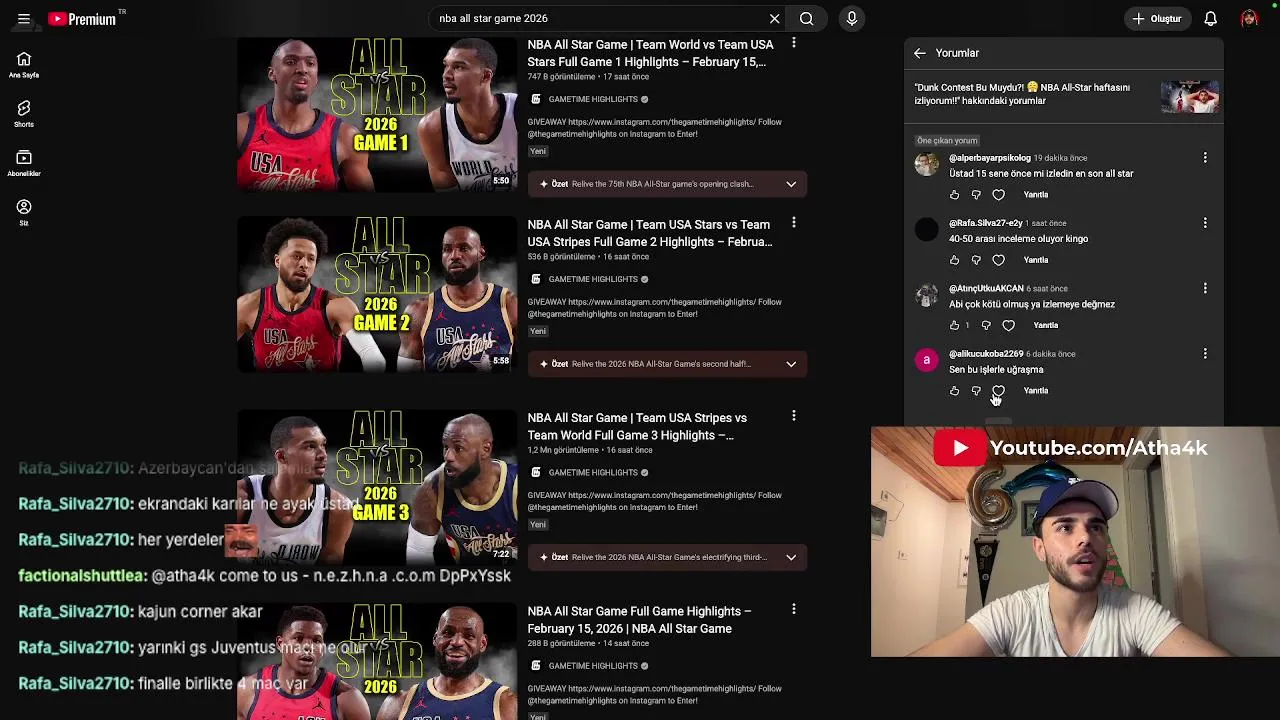Image resolution: width=1280 pixels, height=720 pixels.
Task: Heart the alperbayarpsikolog comment
Action: (x=998, y=195)
